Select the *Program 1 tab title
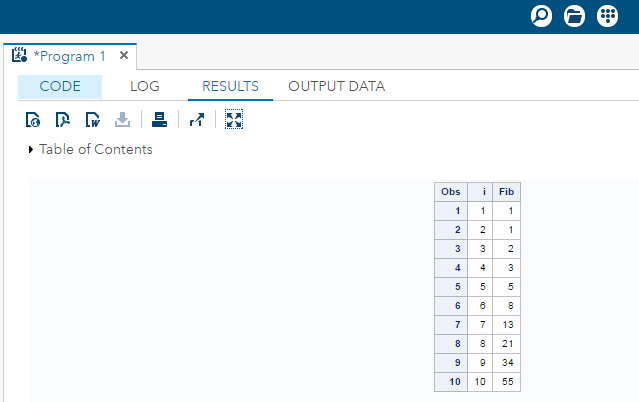Screen dimensions: 639x402 70,56
